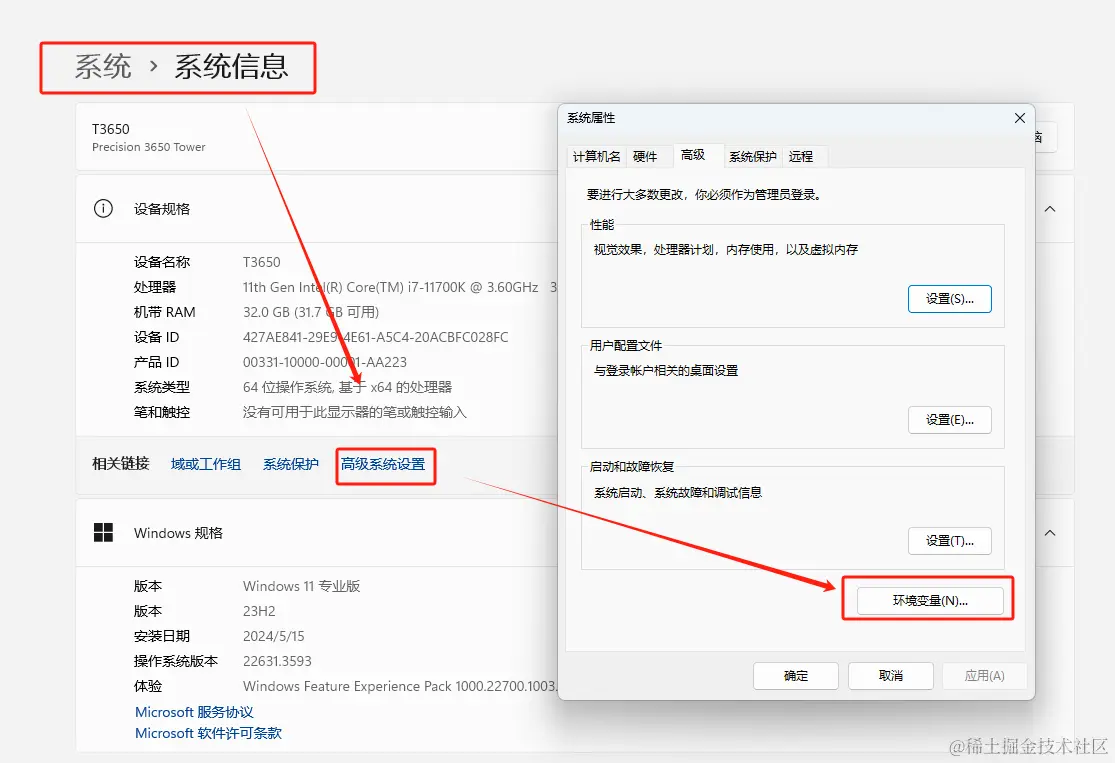The width and height of the screenshot is (1115, 763).
Task: Click the T3650 value beside 设备名称
Action: coord(262,262)
